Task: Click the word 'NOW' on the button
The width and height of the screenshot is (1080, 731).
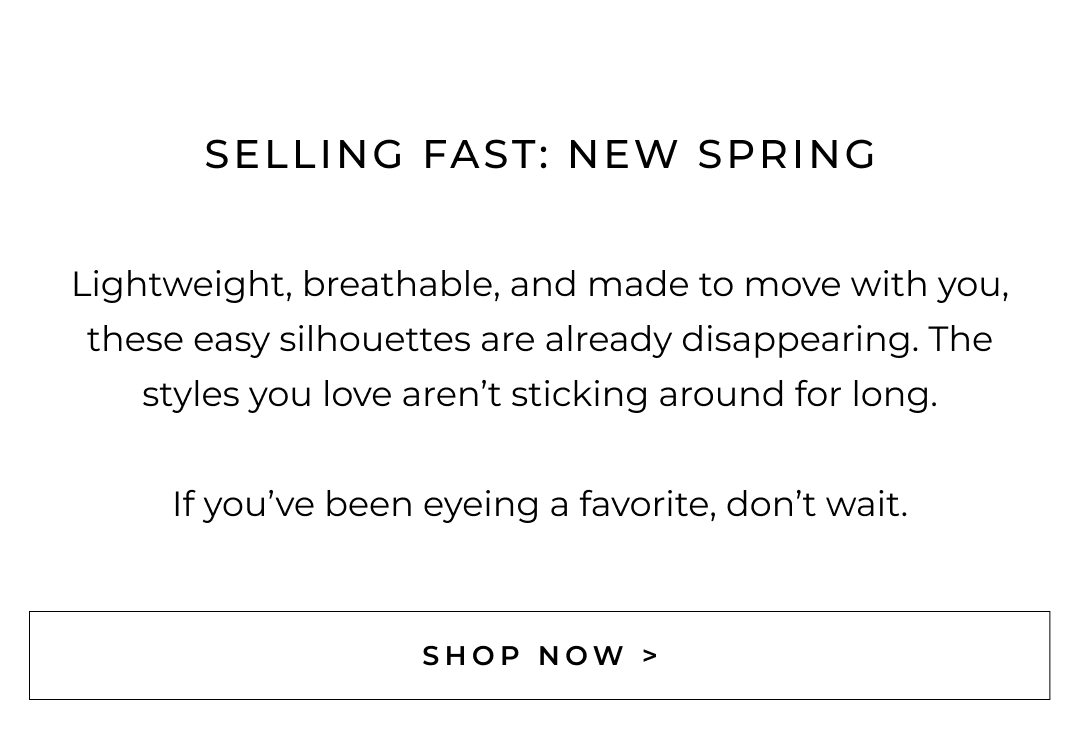Action: pos(582,656)
